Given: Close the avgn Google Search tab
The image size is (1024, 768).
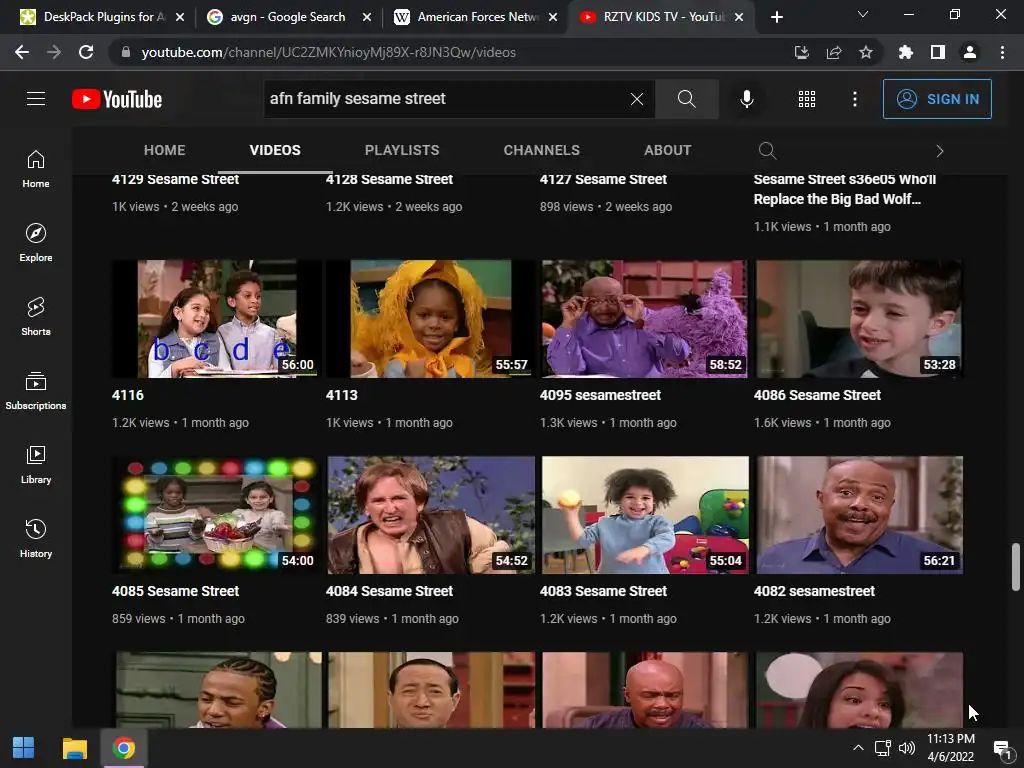Looking at the screenshot, I should [x=367, y=17].
